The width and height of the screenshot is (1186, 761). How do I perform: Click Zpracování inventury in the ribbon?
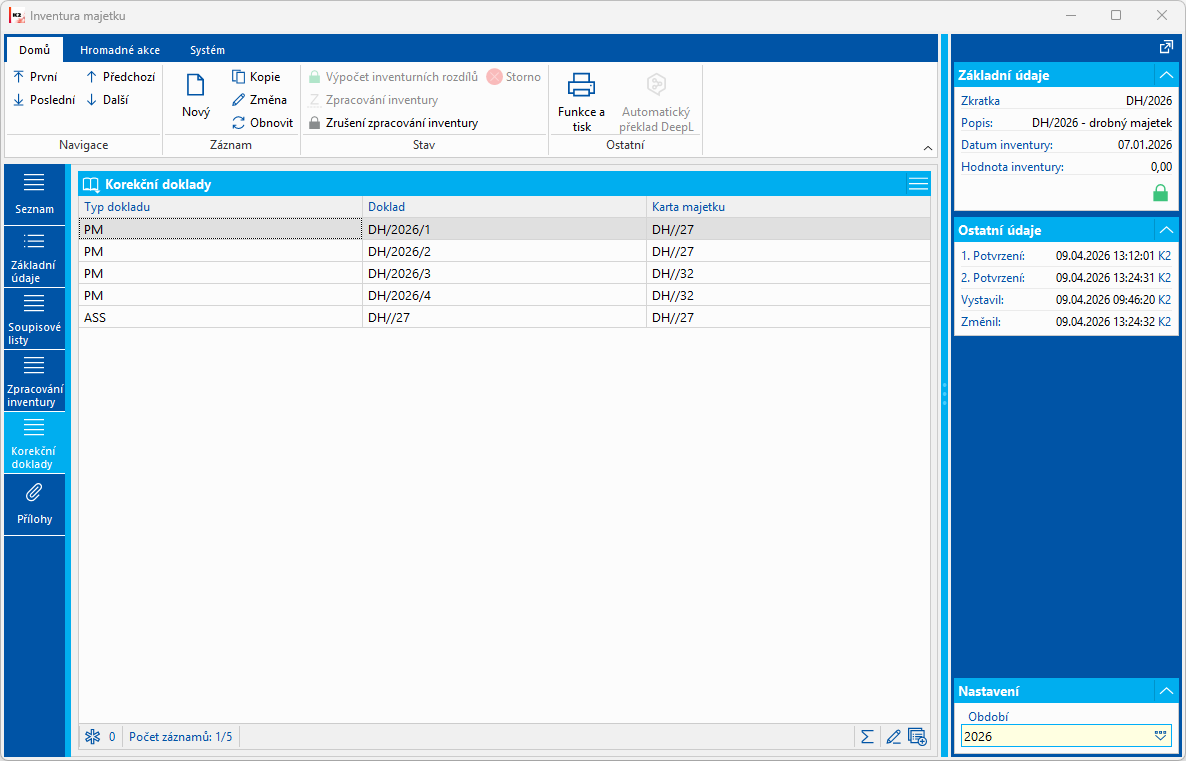click(374, 100)
